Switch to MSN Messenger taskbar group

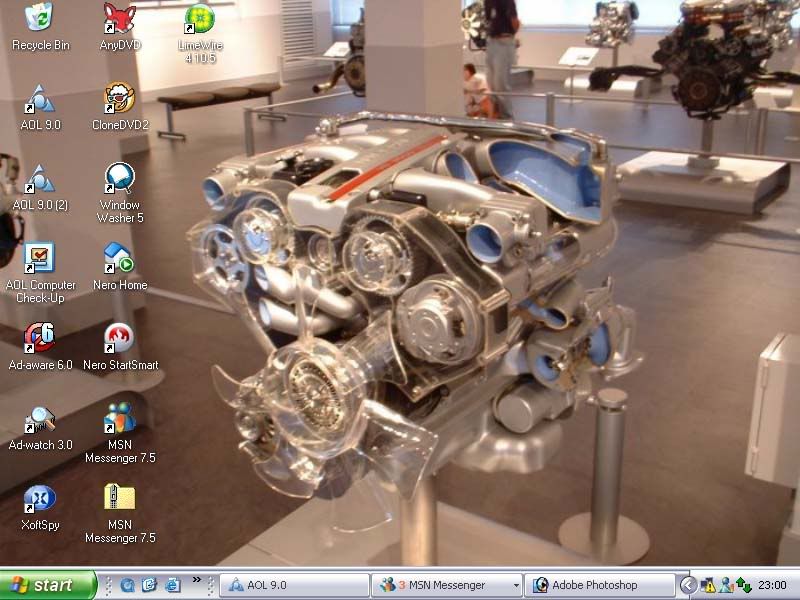pyautogui.click(x=446, y=585)
